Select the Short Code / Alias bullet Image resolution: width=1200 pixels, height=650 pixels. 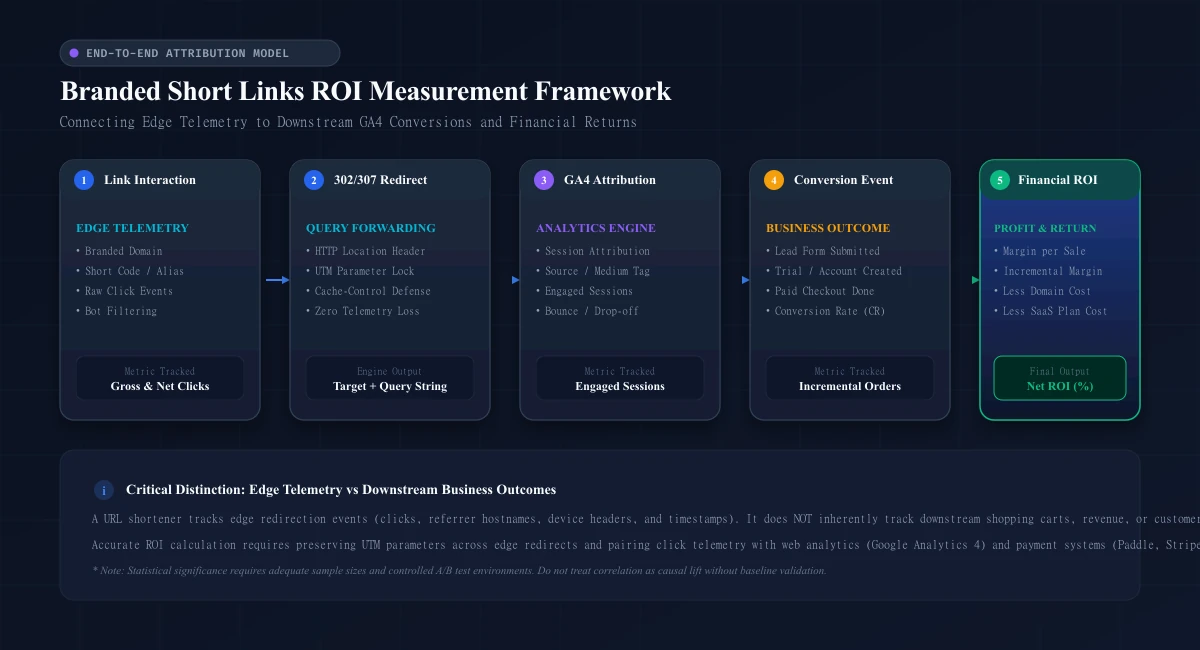pyautogui.click(x=130, y=271)
